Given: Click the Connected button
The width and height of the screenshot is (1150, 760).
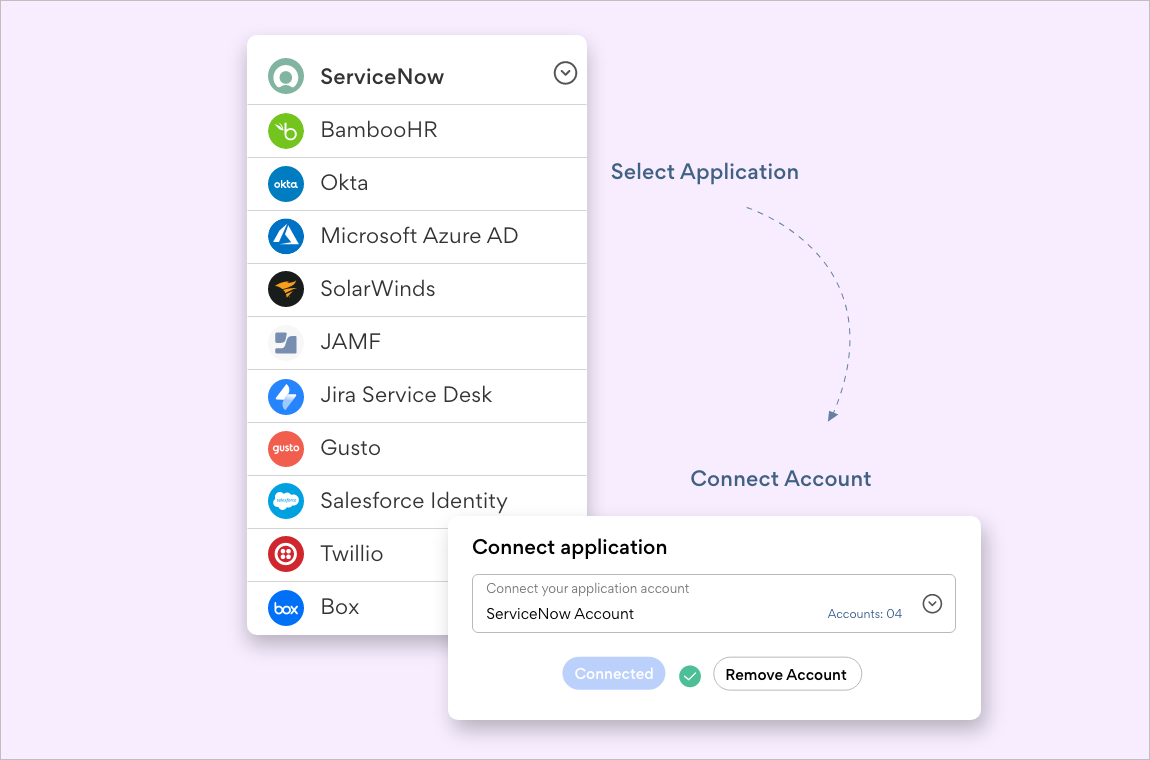Looking at the screenshot, I should pyautogui.click(x=614, y=673).
